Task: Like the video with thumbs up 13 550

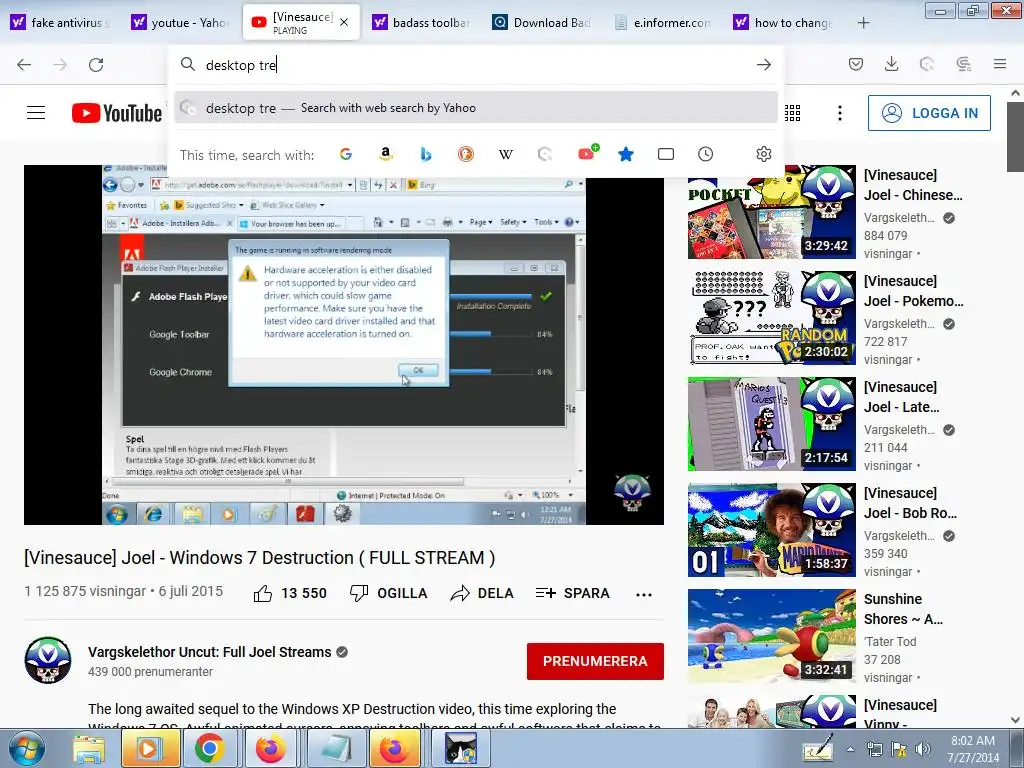Action: (290, 593)
